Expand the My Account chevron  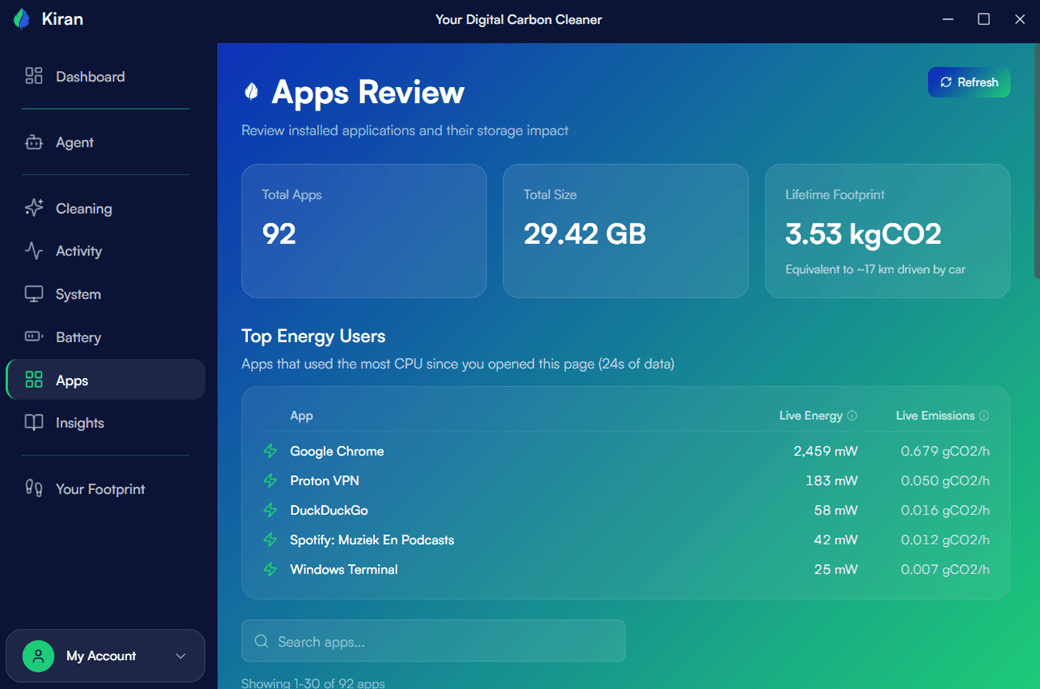180,656
